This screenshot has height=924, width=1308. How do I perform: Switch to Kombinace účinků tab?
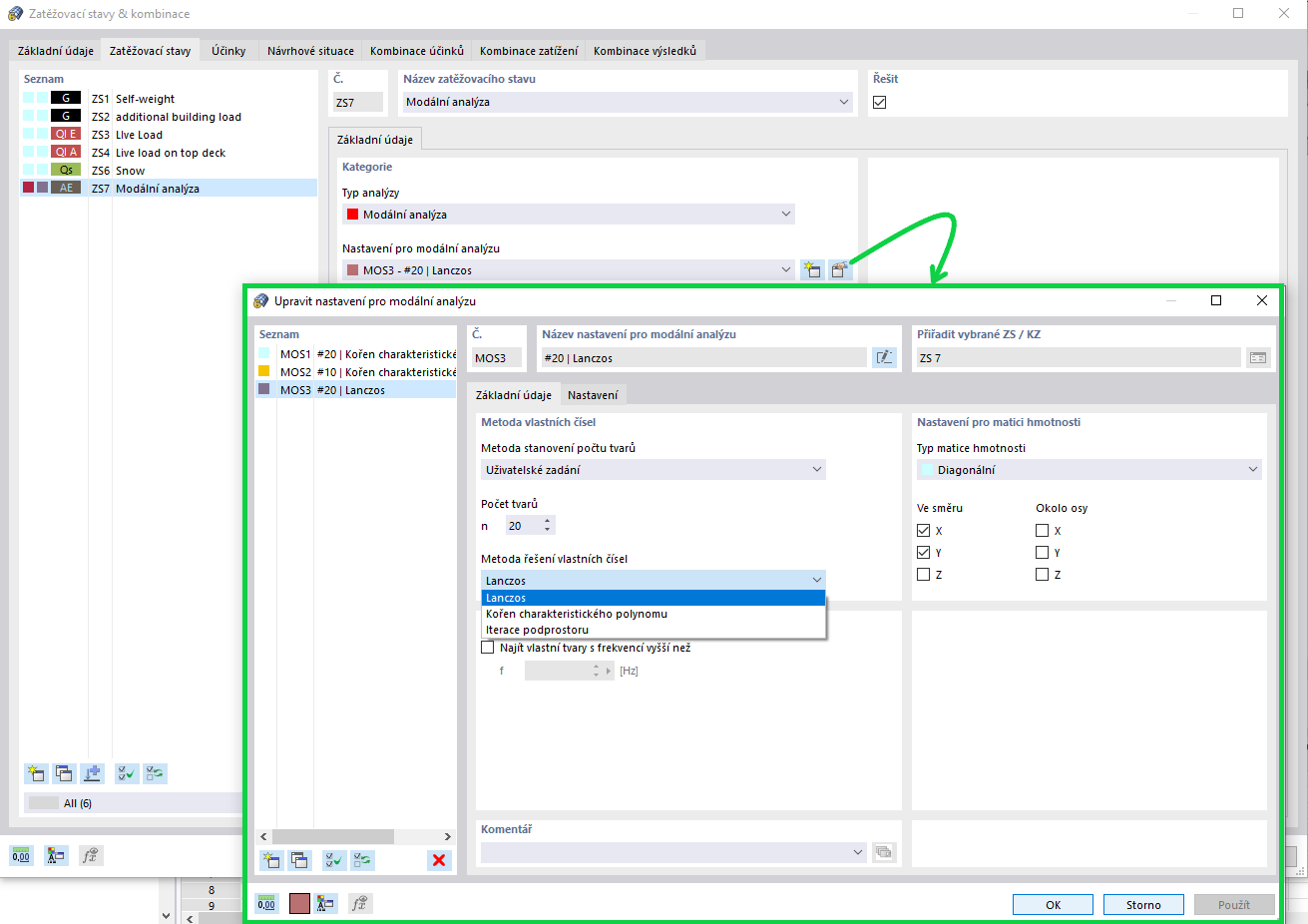pos(417,51)
